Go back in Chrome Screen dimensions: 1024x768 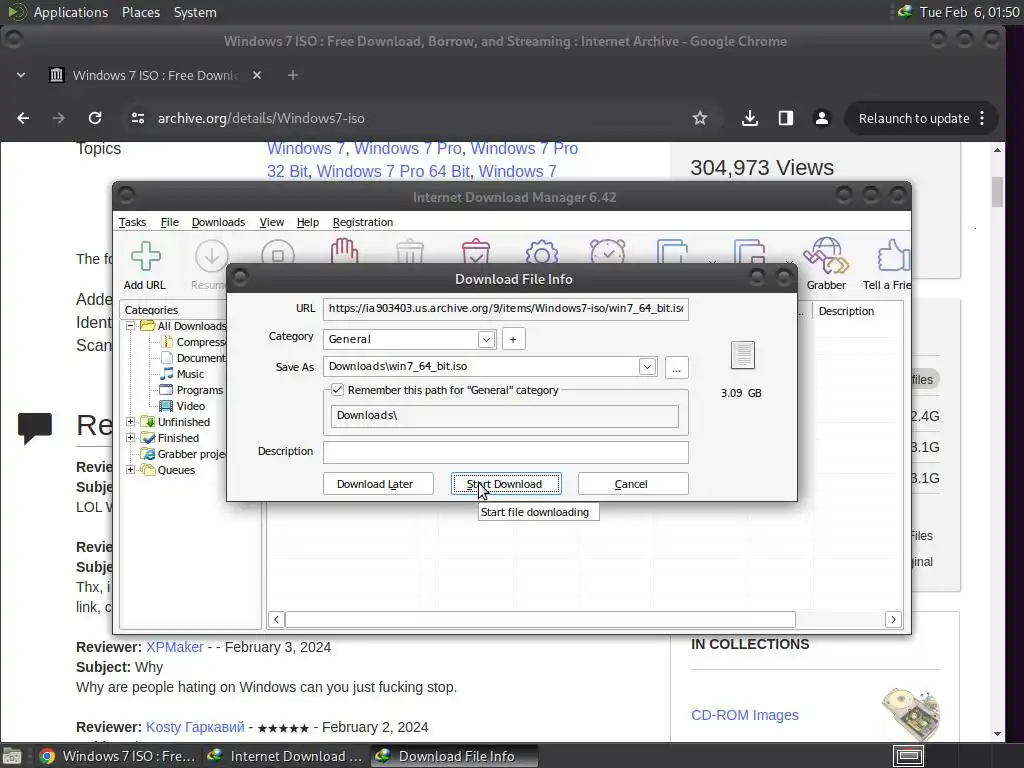click(x=24, y=118)
